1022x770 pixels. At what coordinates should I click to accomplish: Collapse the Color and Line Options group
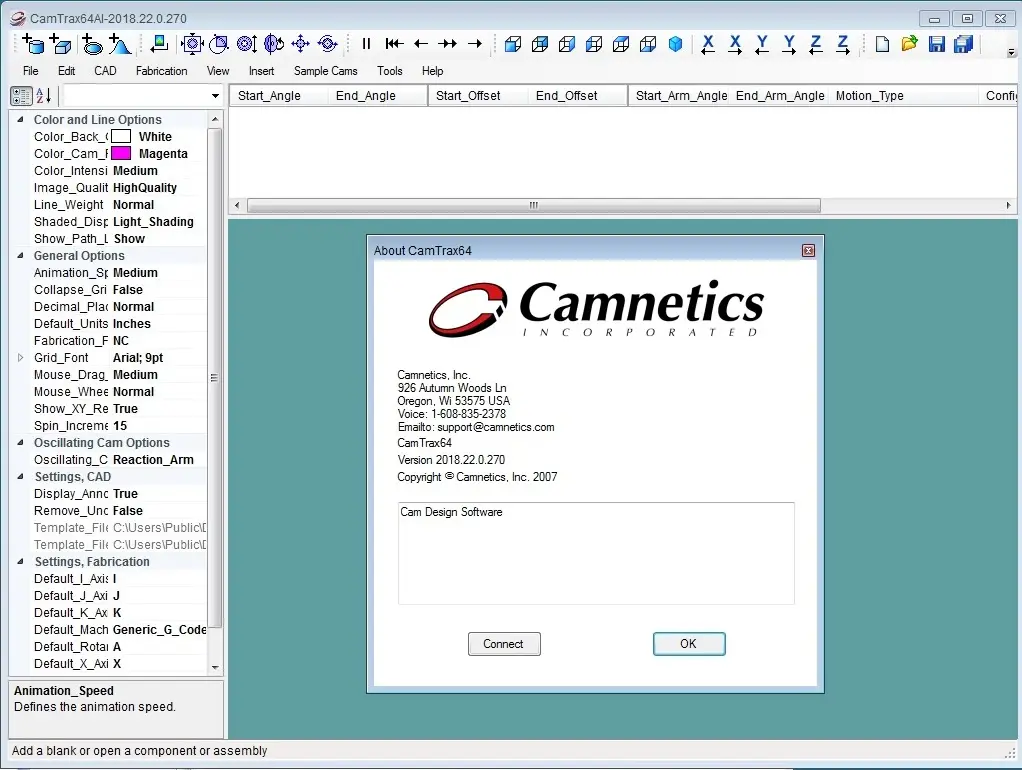[x=20, y=119]
